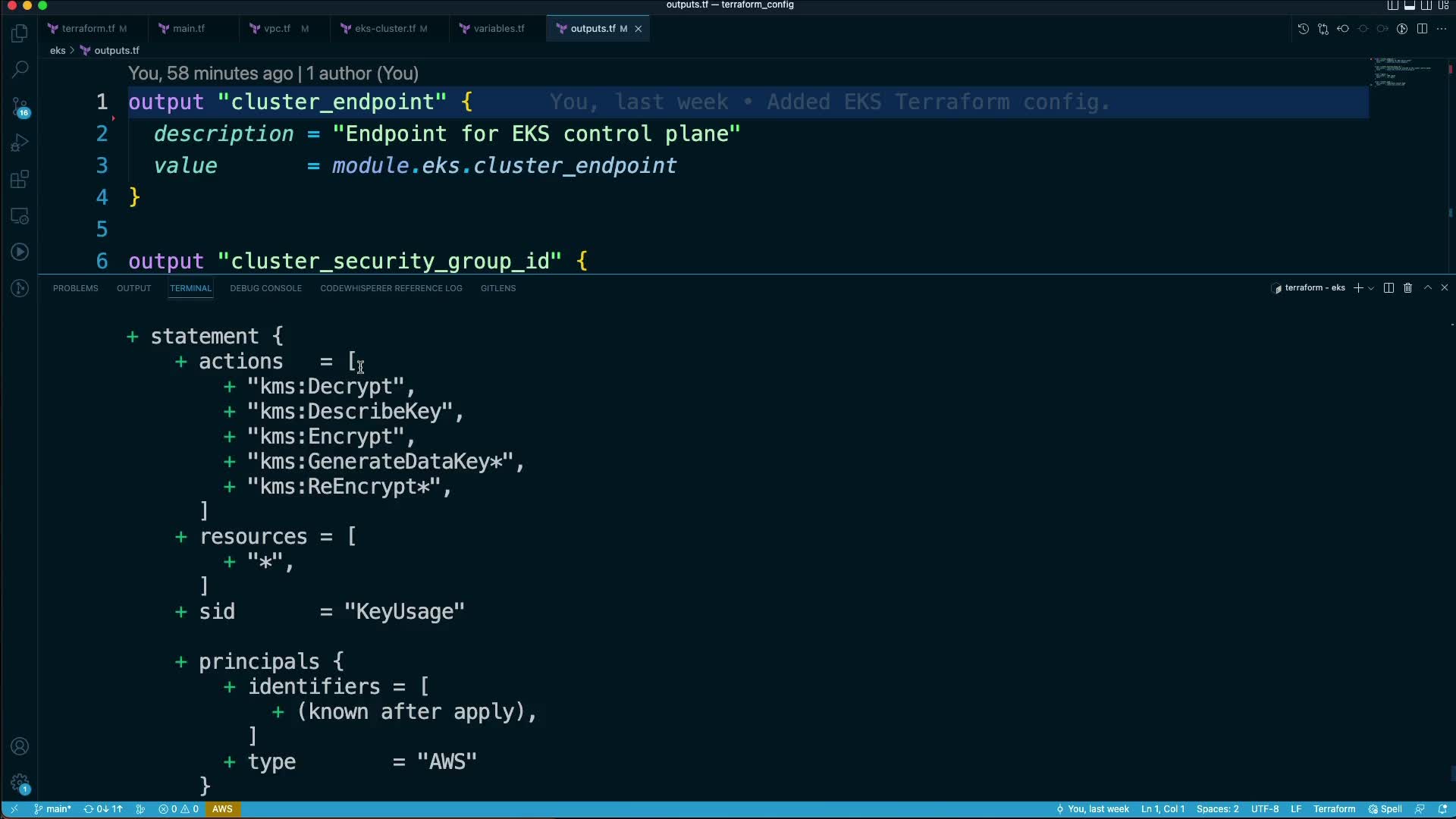This screenshot has height=819, width=1456.
Task: Open the Source Control view
Action: tap(20, 106)
